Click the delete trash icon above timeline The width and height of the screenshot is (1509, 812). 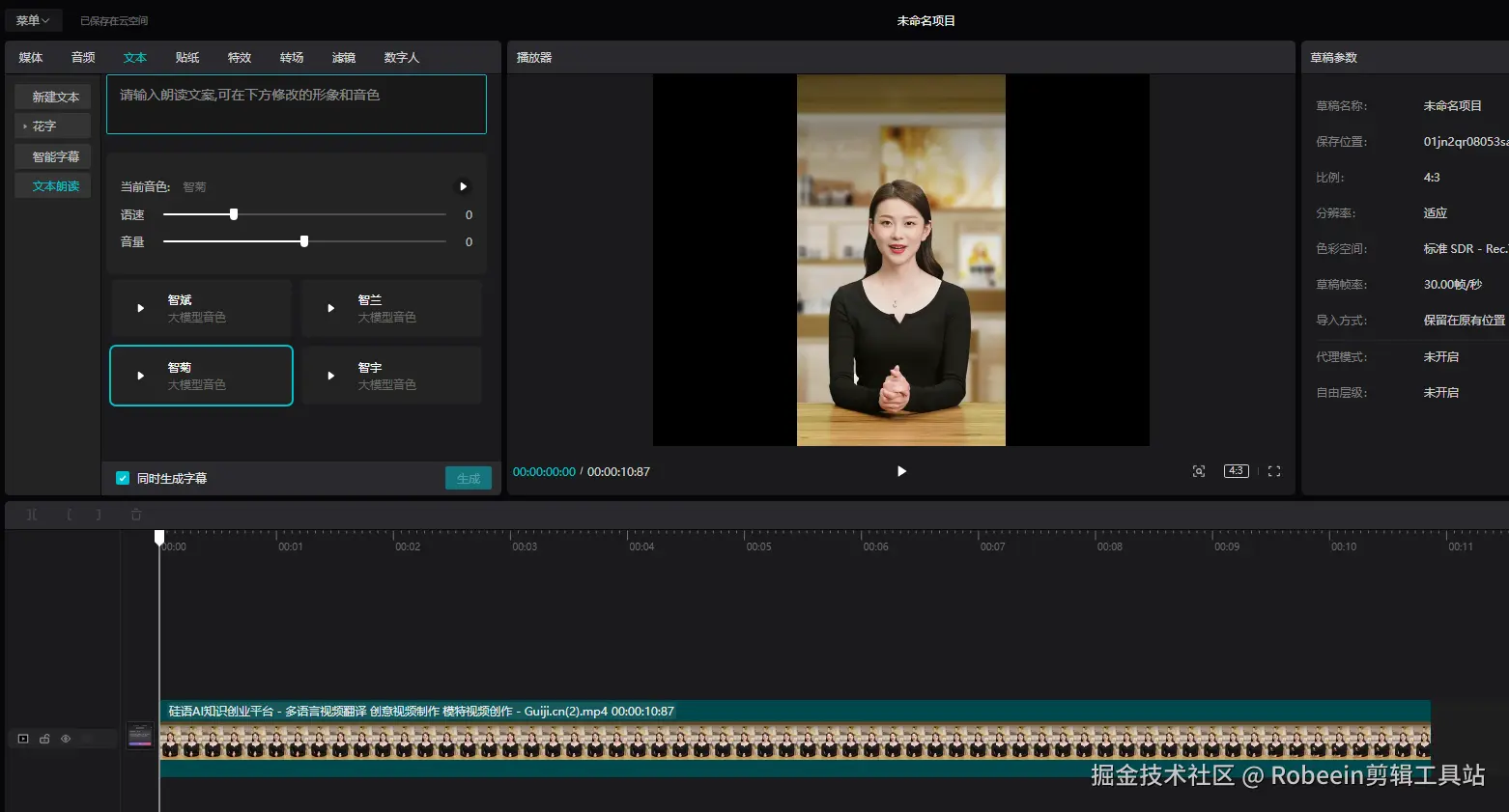(136, 515)
